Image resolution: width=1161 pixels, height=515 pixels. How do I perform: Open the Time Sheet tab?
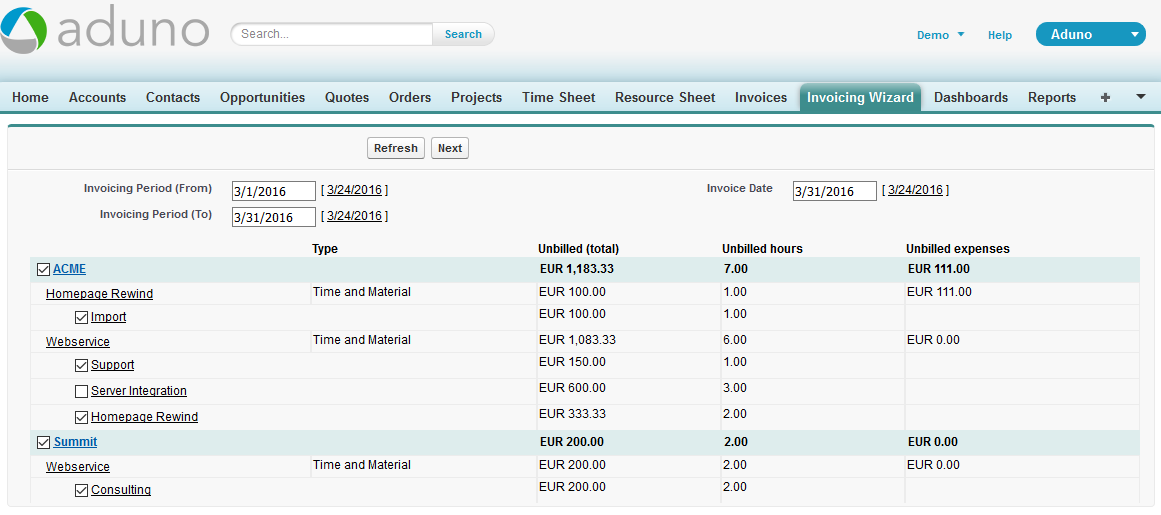coord(558,97)
